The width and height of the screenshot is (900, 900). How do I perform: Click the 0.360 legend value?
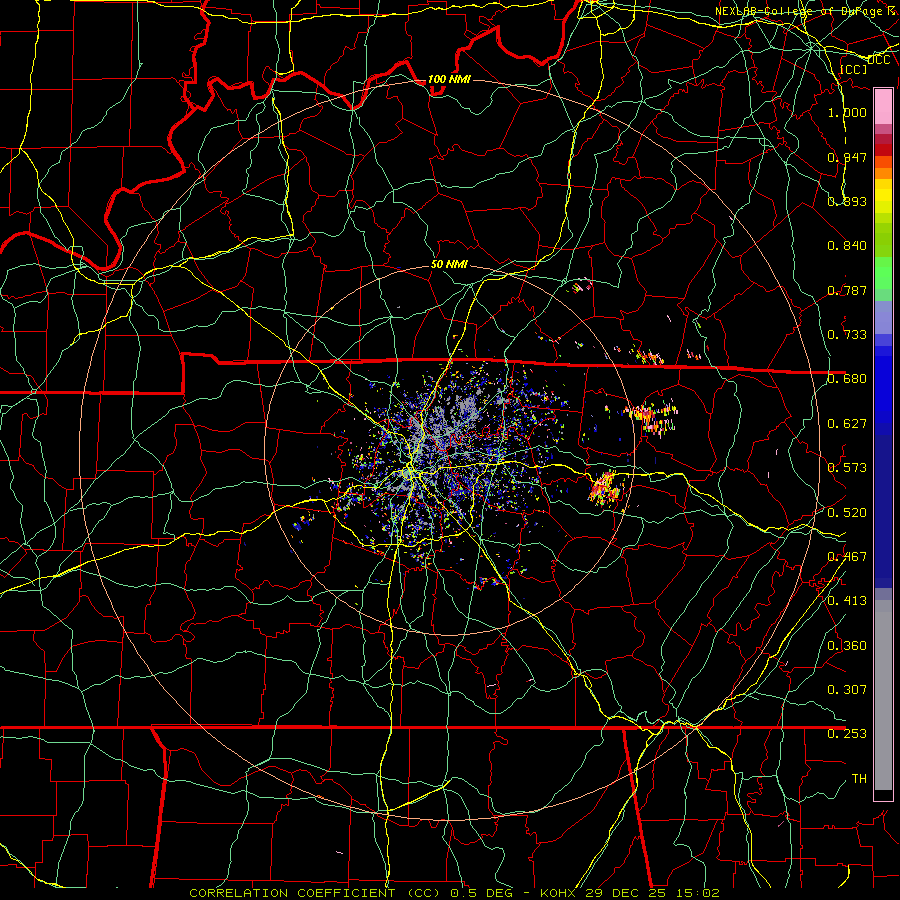point(847,646)
